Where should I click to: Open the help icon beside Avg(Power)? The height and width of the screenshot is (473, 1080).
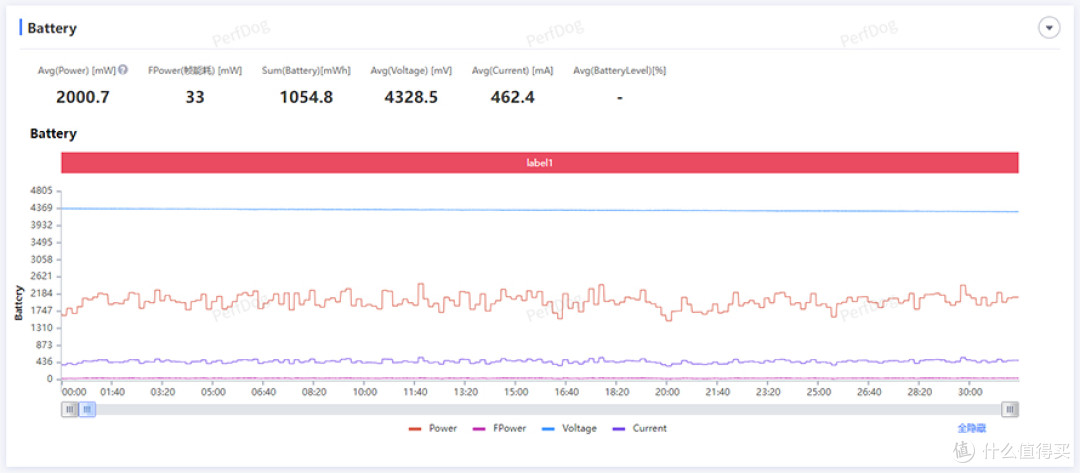[x=123, y=70]
